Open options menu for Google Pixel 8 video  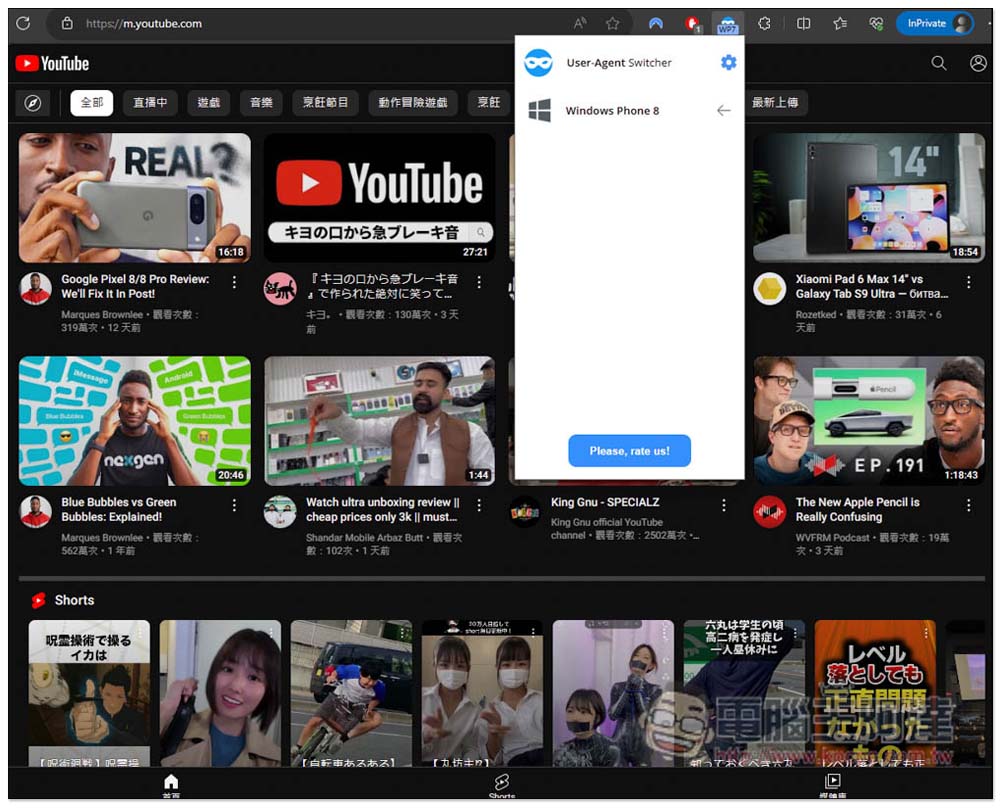pos(235,282)
